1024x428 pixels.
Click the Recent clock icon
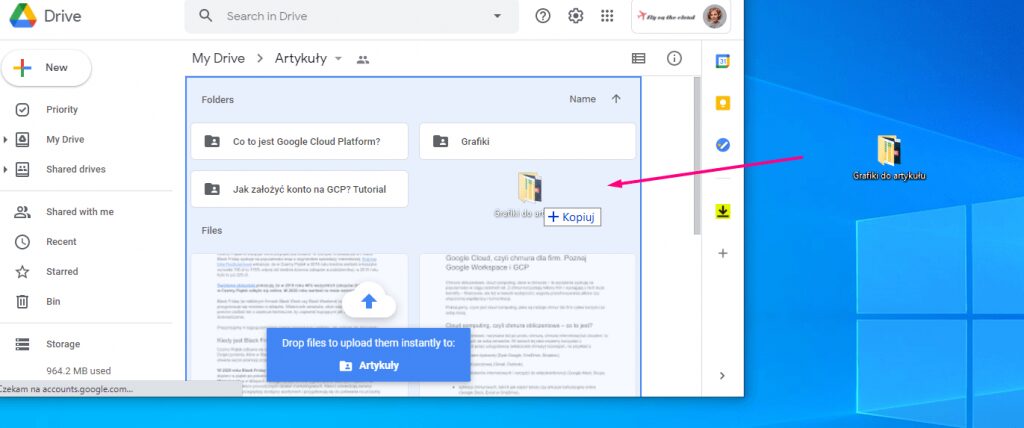[22, 242]
